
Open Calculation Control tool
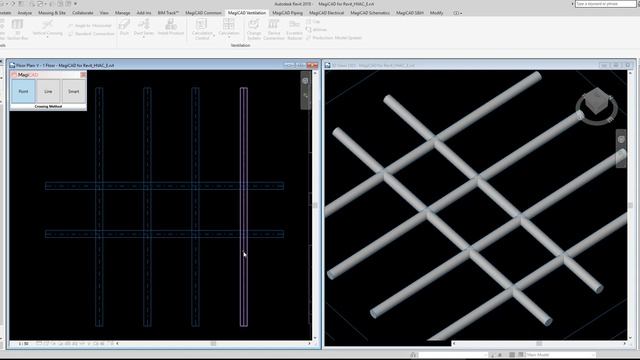click(x=202, y=29)
